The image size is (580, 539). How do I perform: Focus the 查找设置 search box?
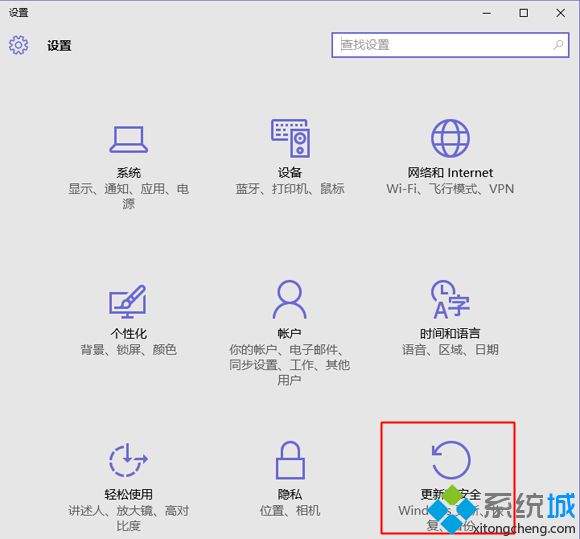[450, 45]
